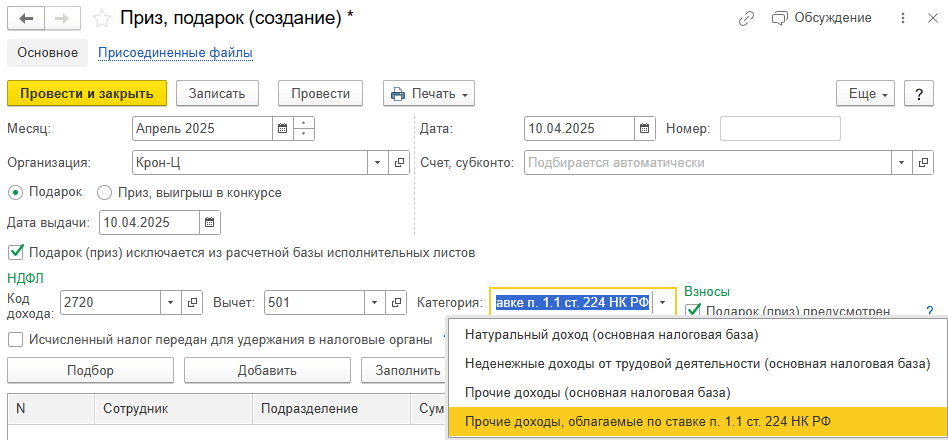Open the Вычет 501 item form

point(398,302)
